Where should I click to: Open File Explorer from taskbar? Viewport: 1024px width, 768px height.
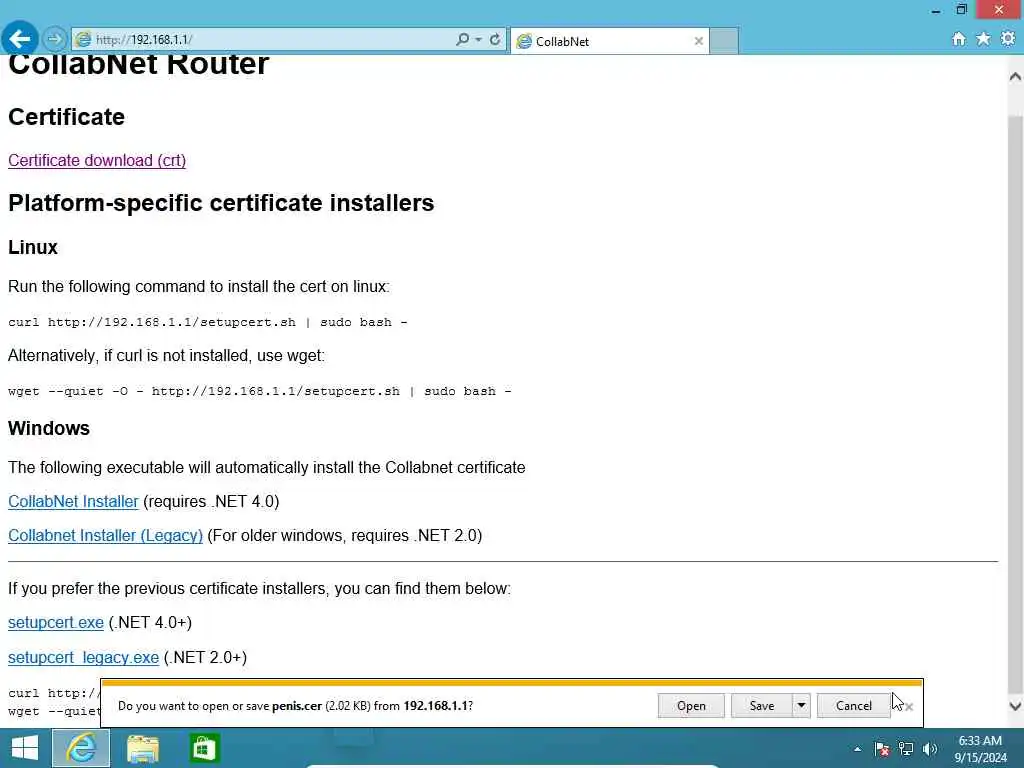(x=143, y=748)
